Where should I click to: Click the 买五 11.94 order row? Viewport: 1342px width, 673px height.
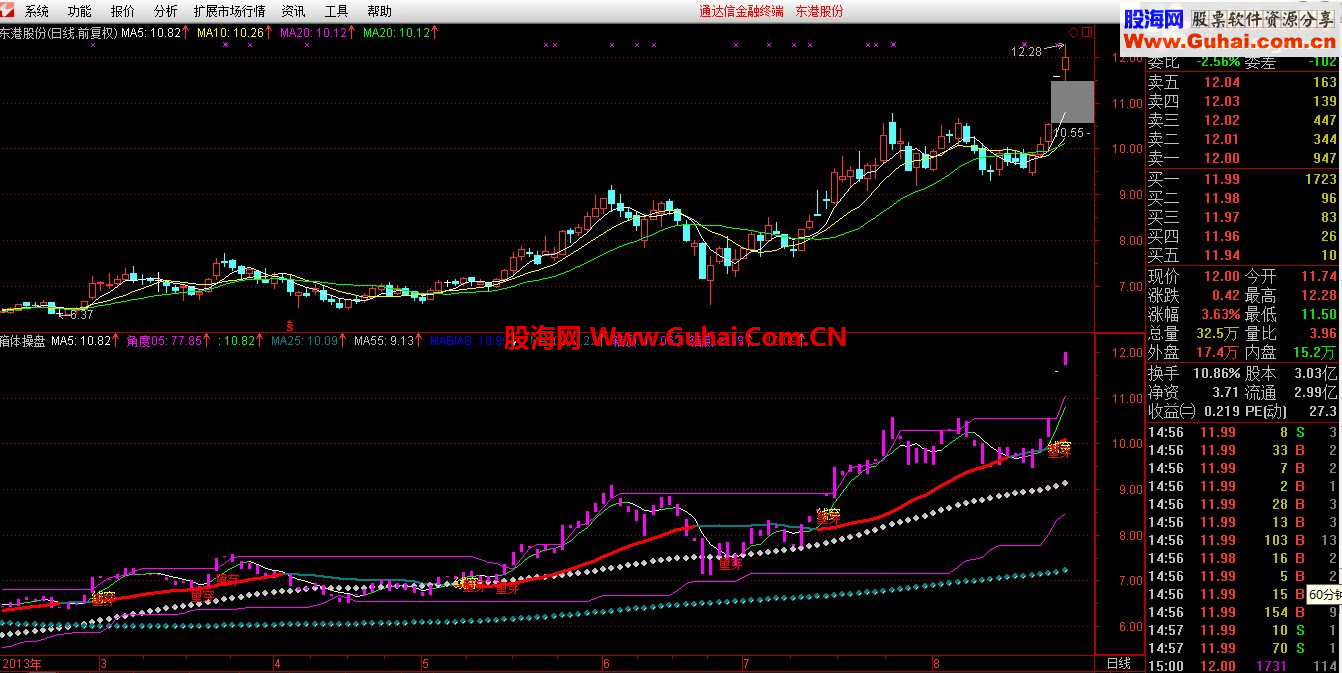pyautogui.click(x=1243, y=255)
